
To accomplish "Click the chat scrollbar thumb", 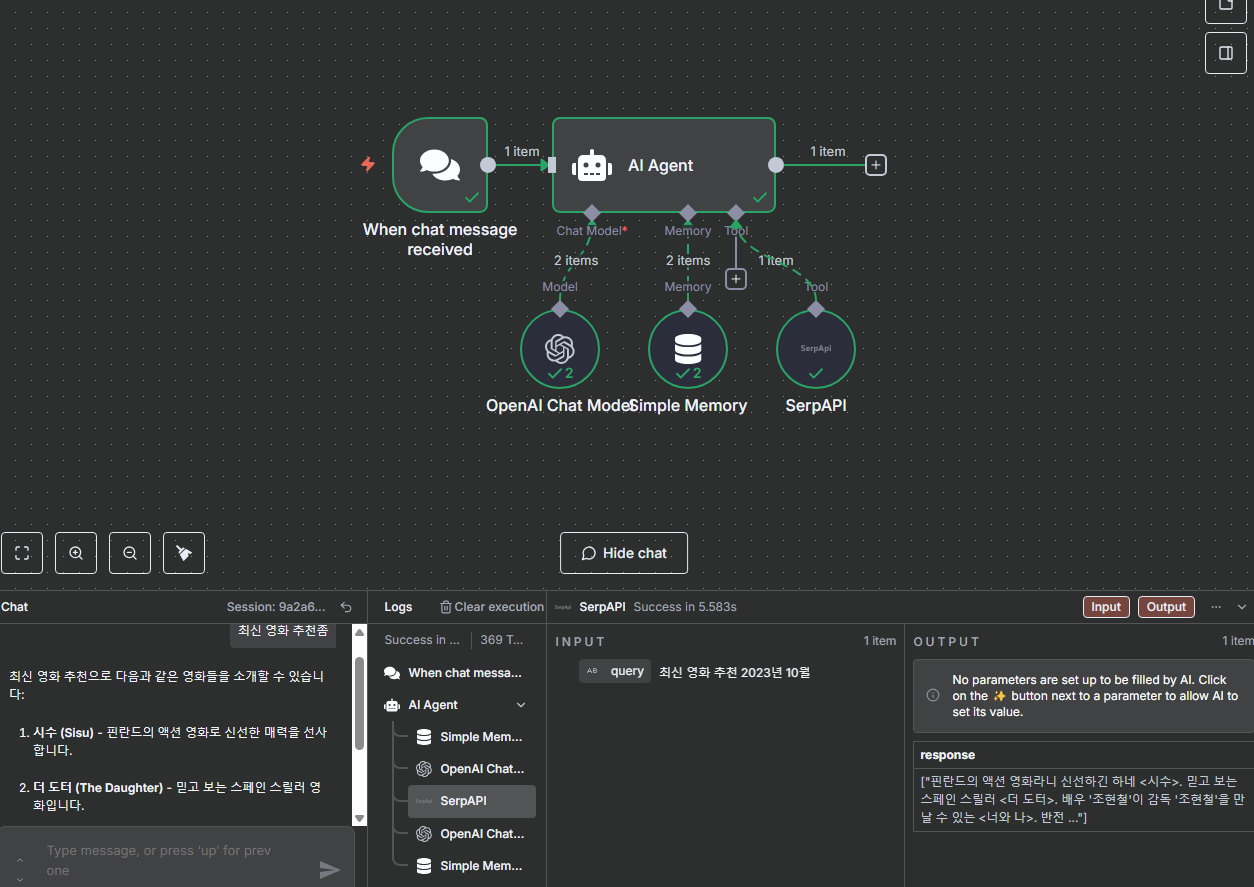I will pyautogui.click(x=359, y=703).
